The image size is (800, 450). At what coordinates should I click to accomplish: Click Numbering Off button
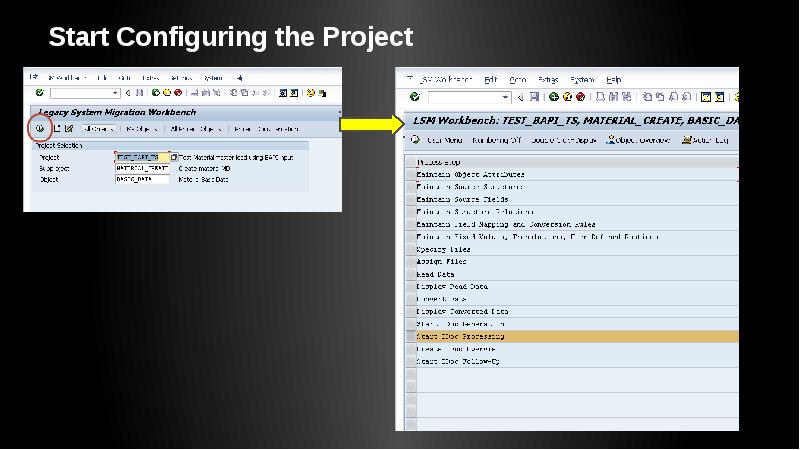point(496,140)
